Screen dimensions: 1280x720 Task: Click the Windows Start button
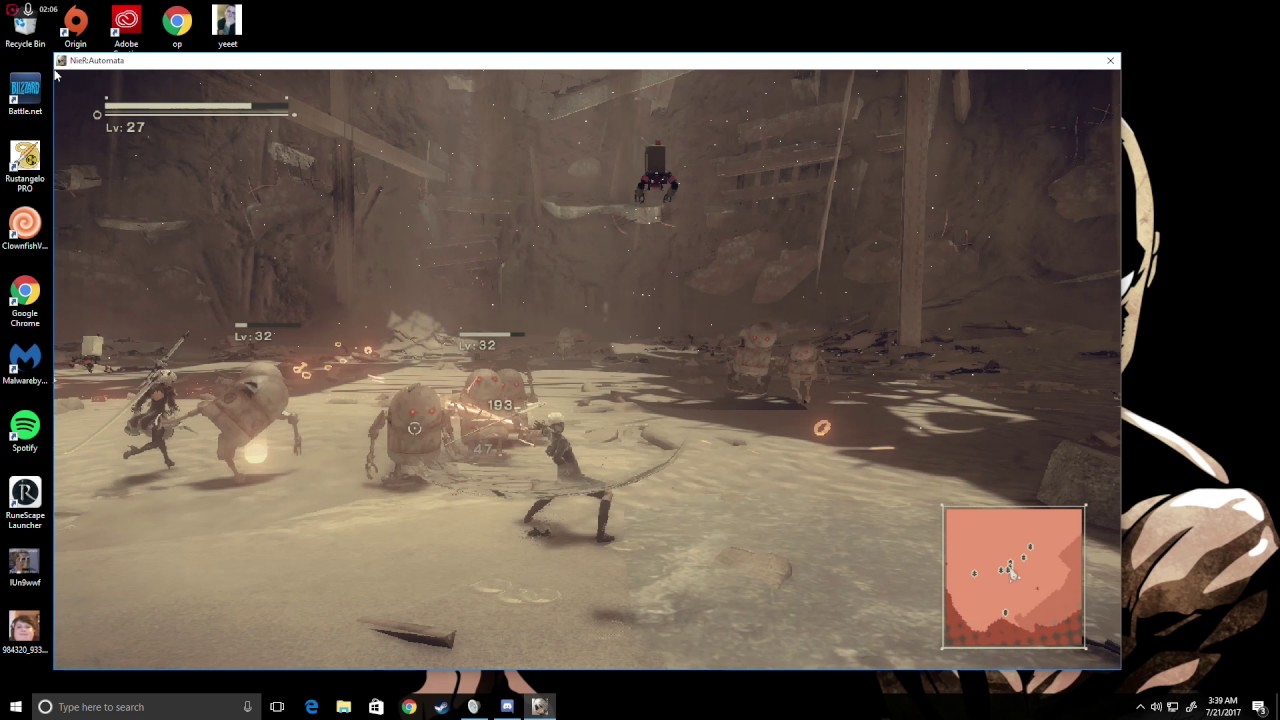pos(15,707)
